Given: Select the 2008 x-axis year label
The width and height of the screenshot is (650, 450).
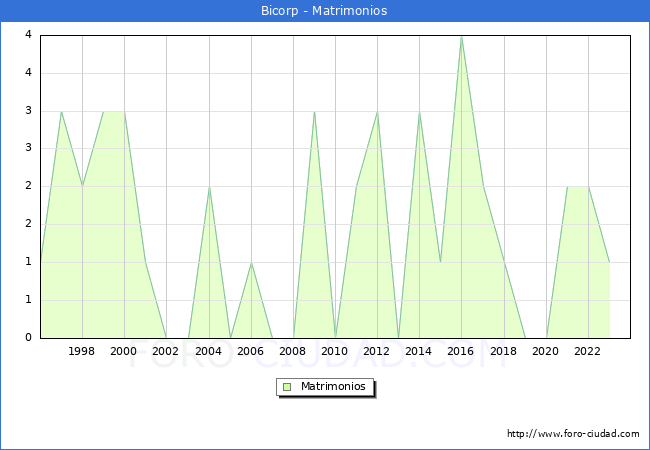Looking at the screenshot, I should point(293,351).
